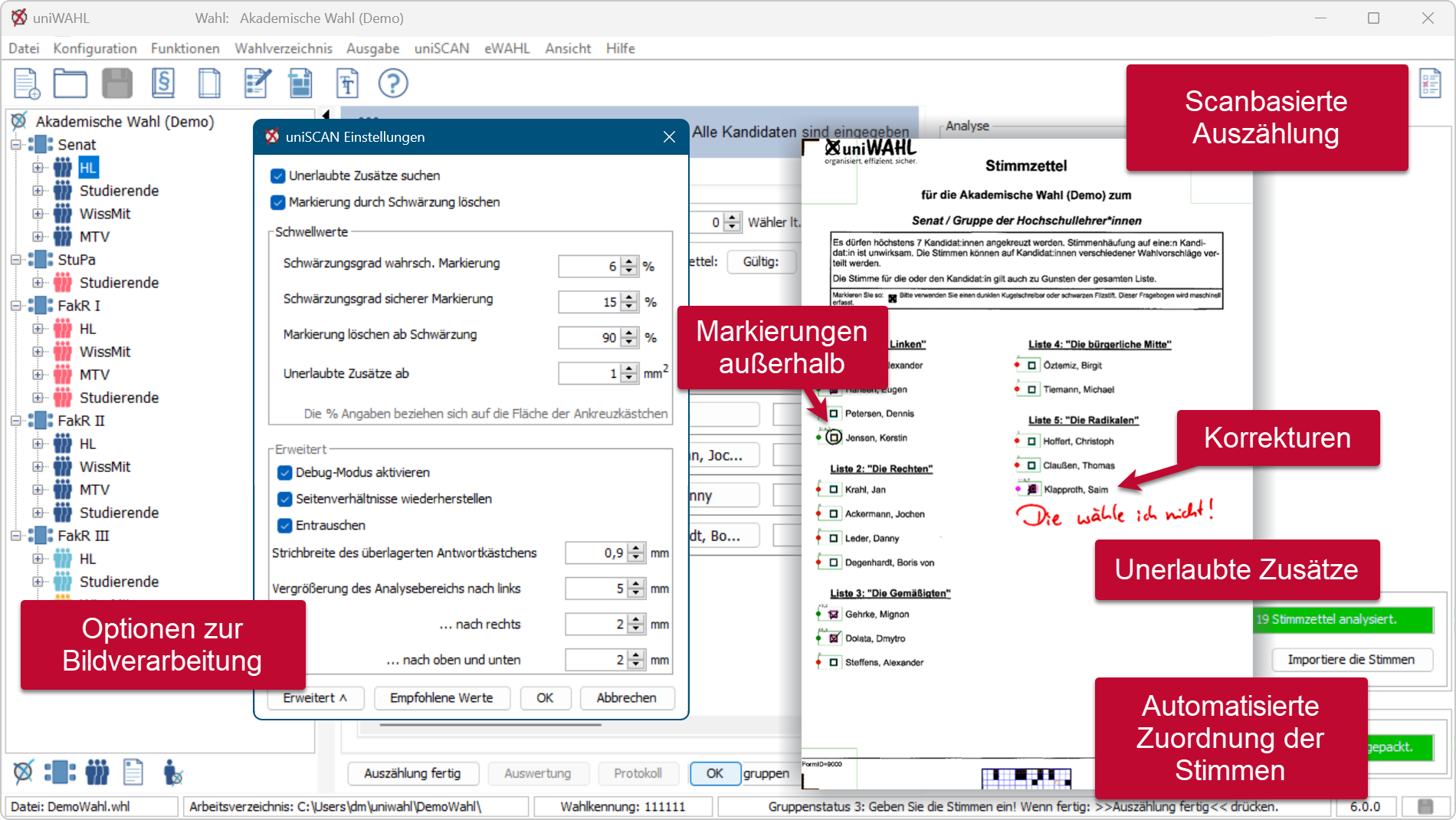Open the Funktionen menu
The width and height of the screenshot is (1456, 820).
point(185,48)
